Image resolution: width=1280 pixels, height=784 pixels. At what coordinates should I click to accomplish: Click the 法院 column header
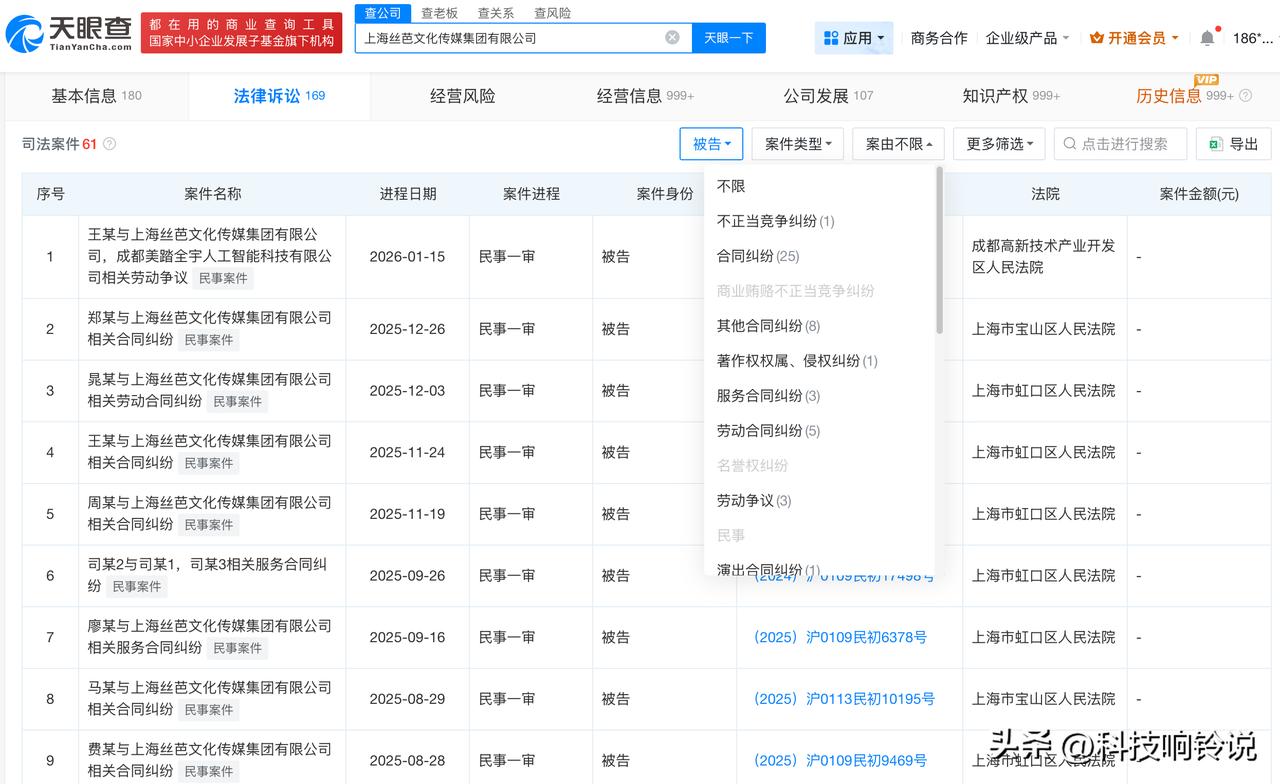(x=1045, y=194)
